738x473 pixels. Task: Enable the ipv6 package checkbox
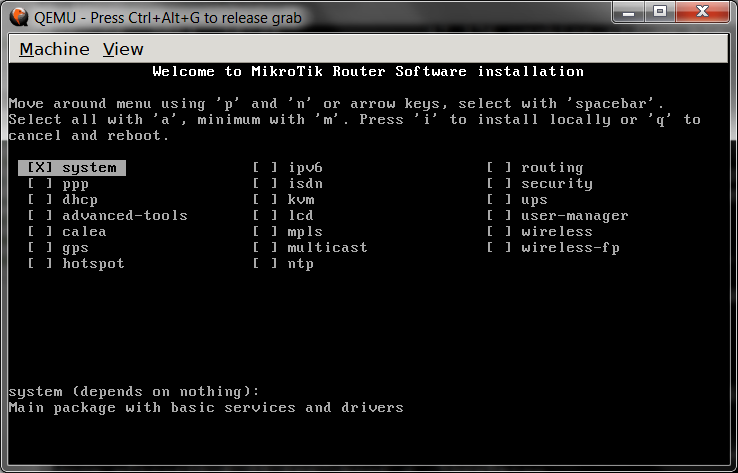[265, 168]
